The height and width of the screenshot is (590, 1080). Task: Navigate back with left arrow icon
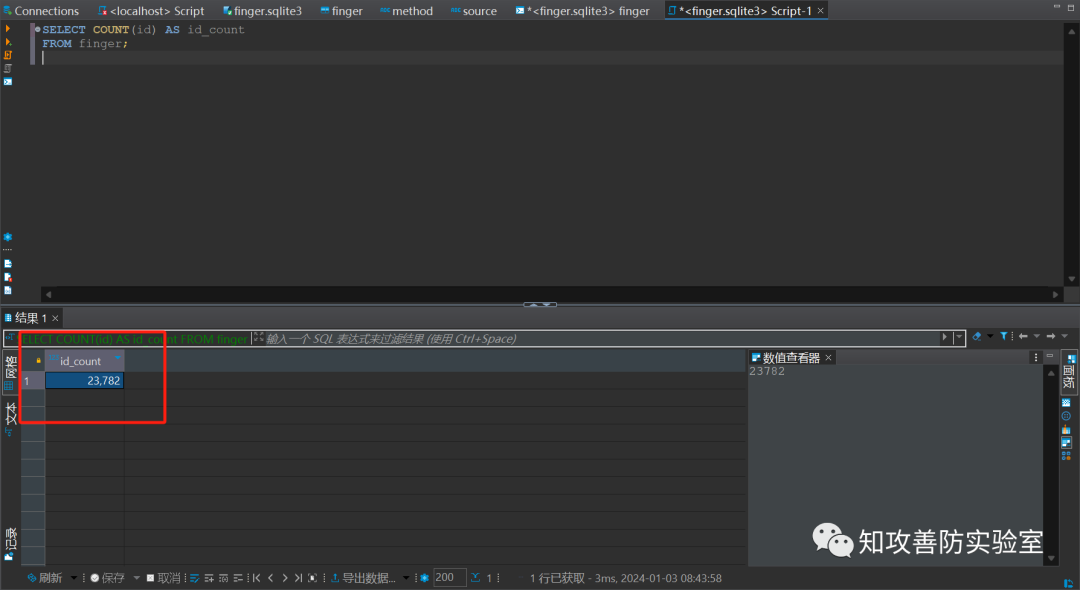click(1023, 336)
